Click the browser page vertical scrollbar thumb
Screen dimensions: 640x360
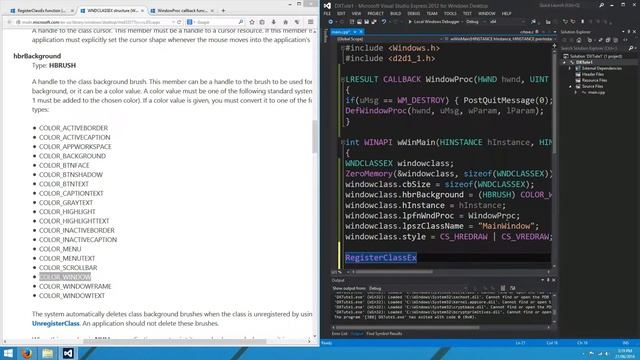[315, 137]
